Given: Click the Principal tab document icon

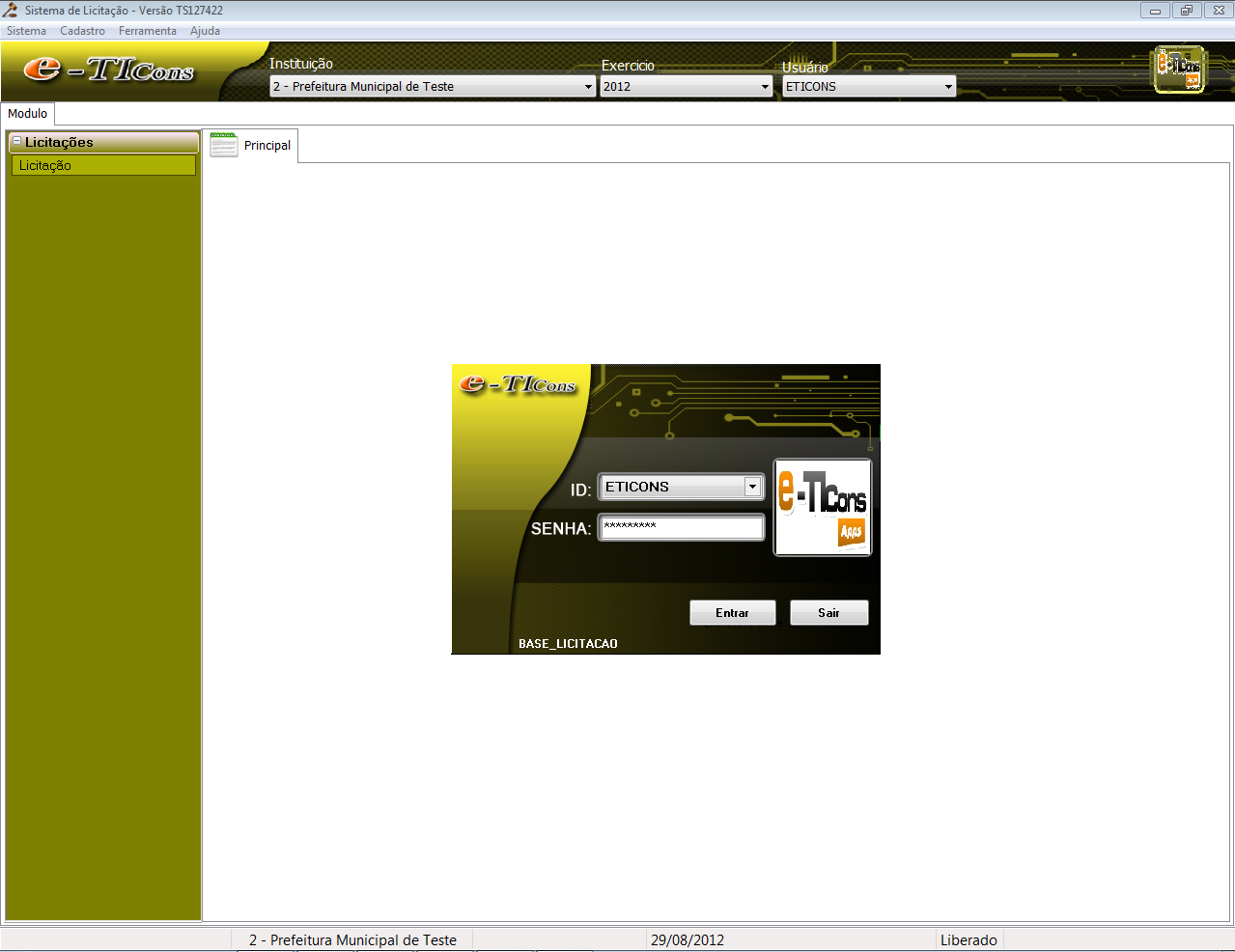Looking at the screenshot, I should (x=224, y=145).
